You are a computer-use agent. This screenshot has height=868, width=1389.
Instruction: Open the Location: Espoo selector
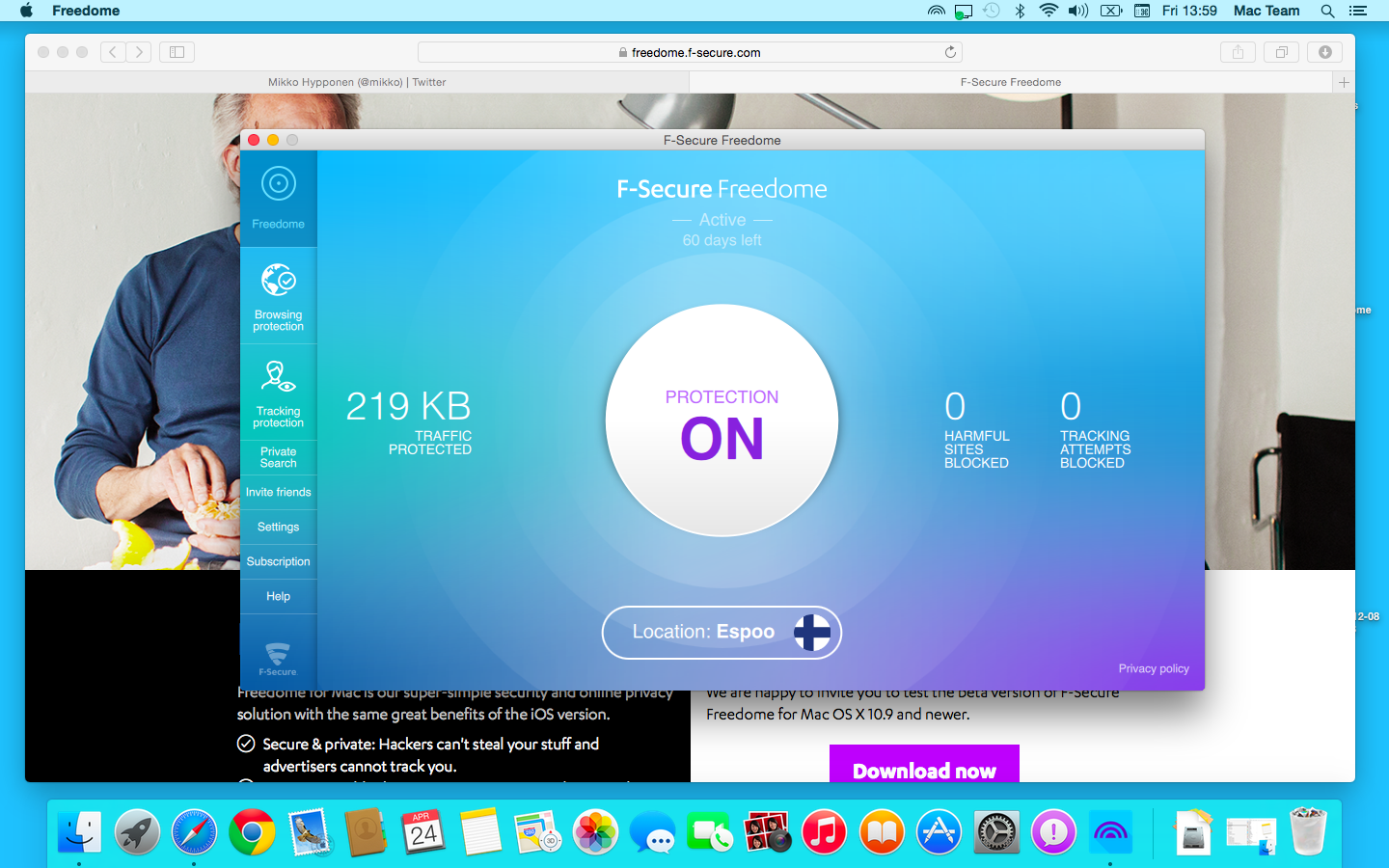click(x=722, y=633)
